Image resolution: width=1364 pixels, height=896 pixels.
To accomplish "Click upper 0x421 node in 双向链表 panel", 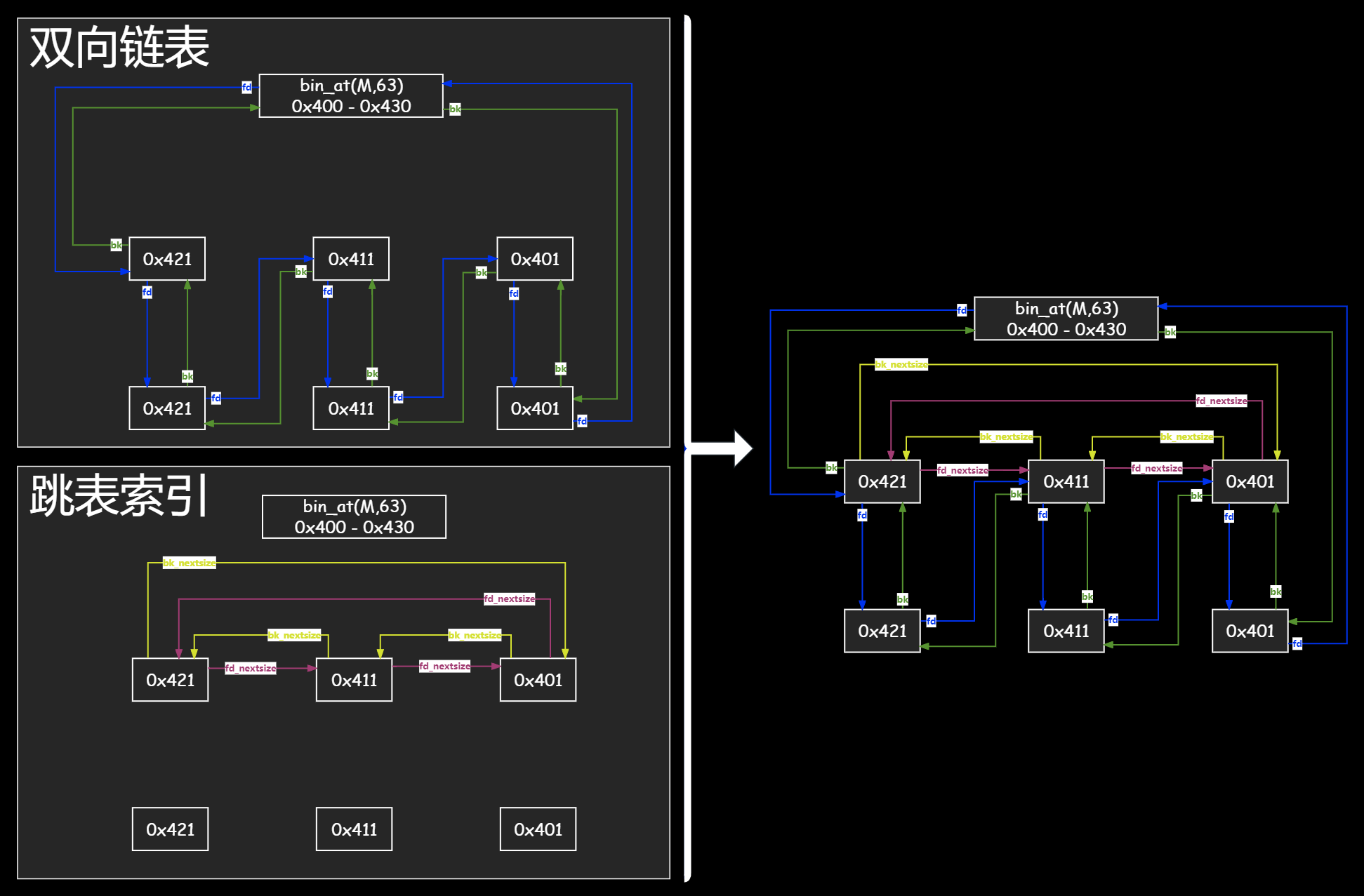I will (167, 259).
